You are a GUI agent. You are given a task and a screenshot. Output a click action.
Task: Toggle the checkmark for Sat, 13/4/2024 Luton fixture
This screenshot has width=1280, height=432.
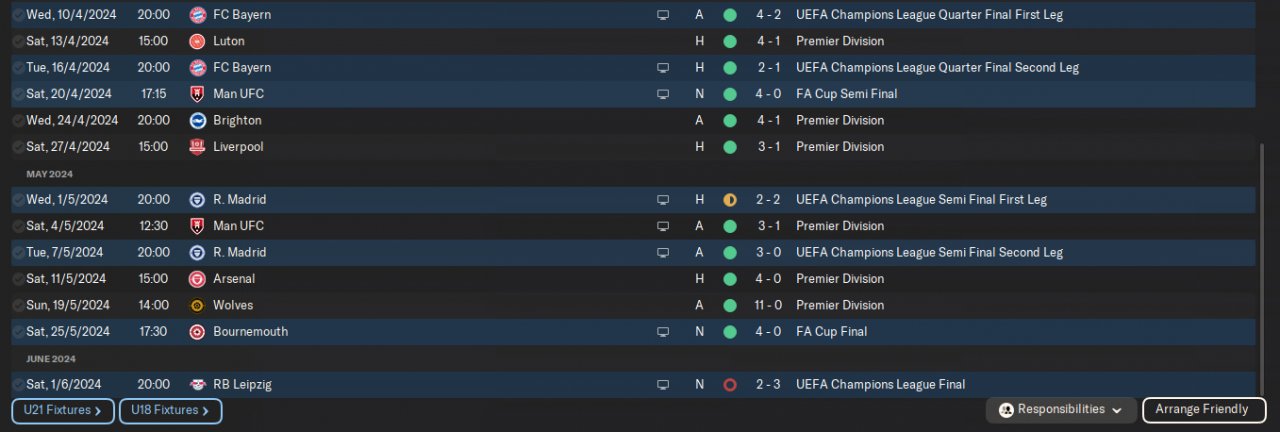click(19, 41)
